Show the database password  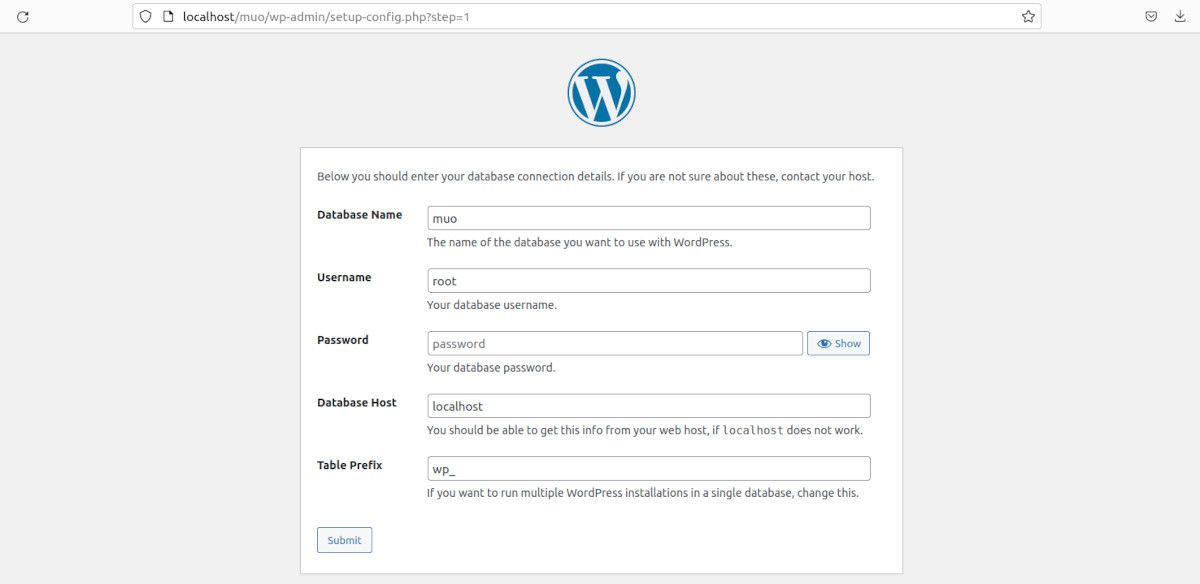[x=838, y=344]
